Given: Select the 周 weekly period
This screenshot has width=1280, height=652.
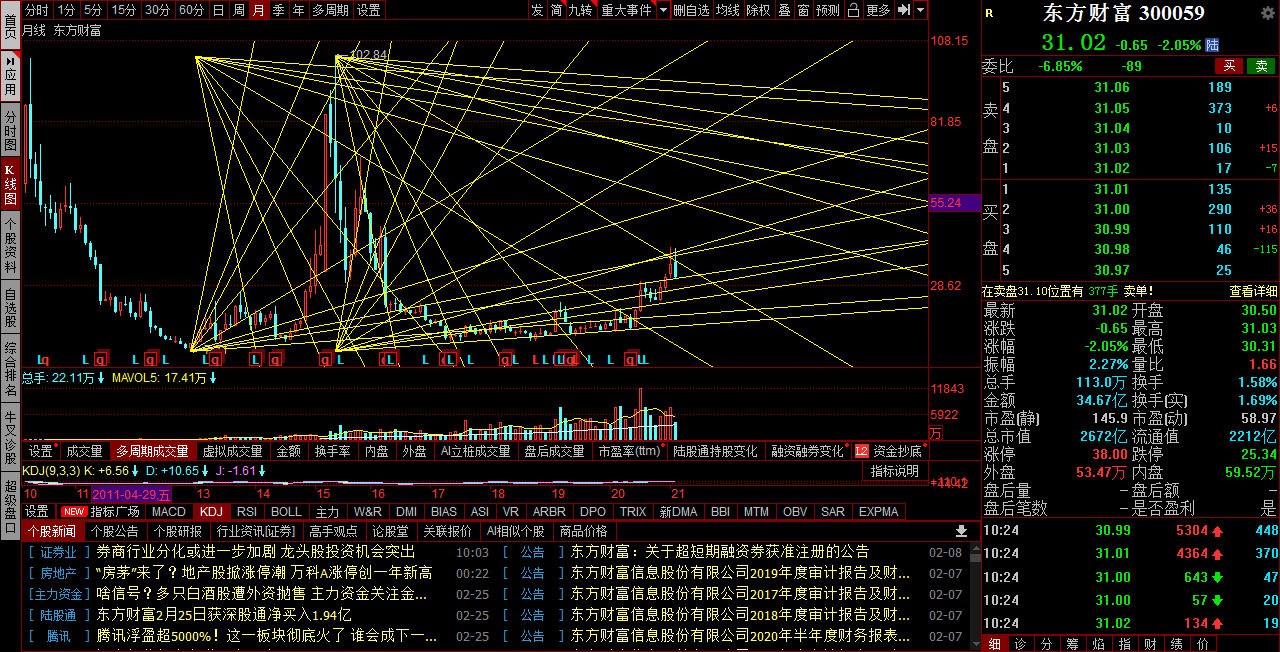Looking at the screenshot, I should [238, 10].
